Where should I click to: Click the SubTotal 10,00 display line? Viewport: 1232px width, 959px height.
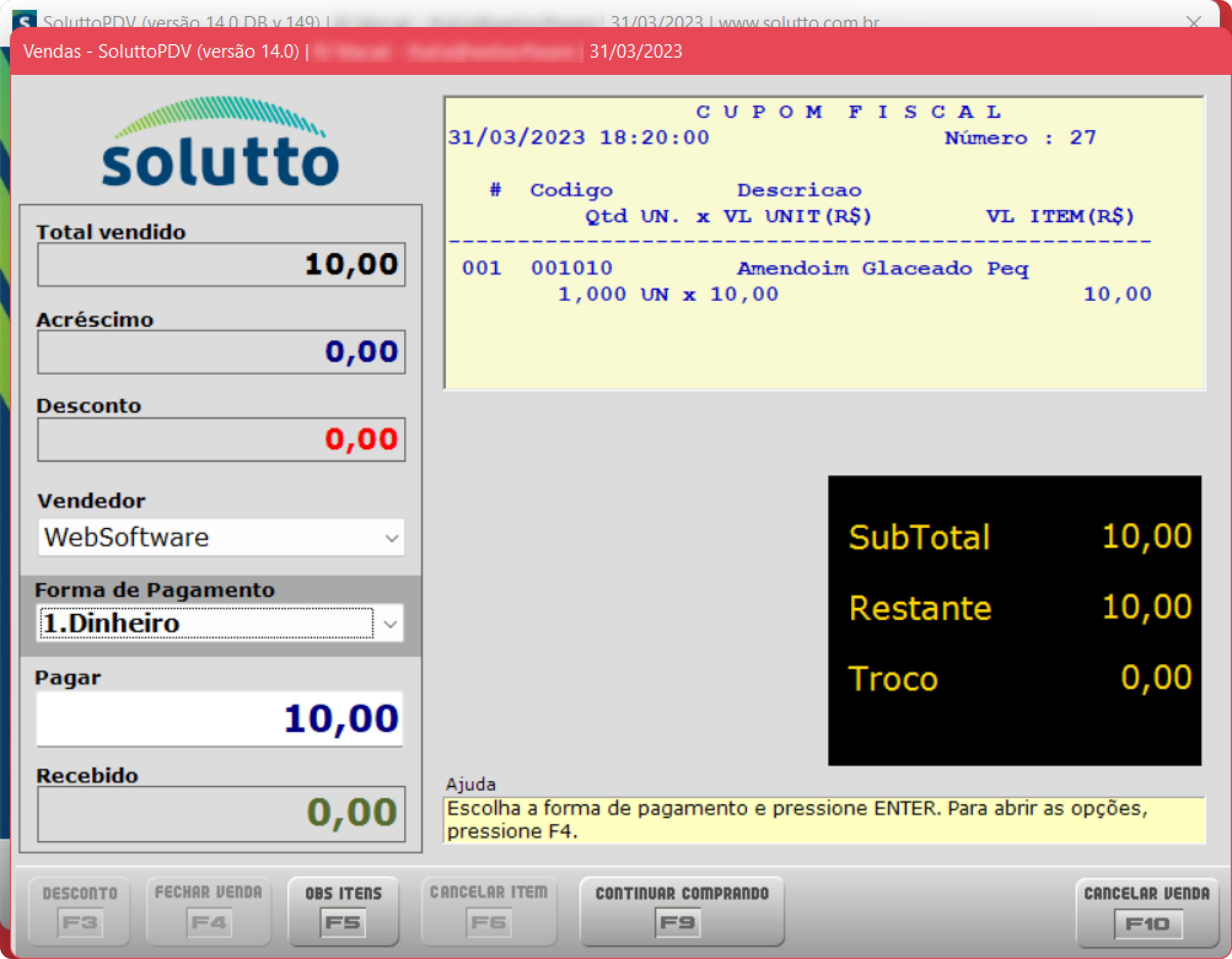1020,537
